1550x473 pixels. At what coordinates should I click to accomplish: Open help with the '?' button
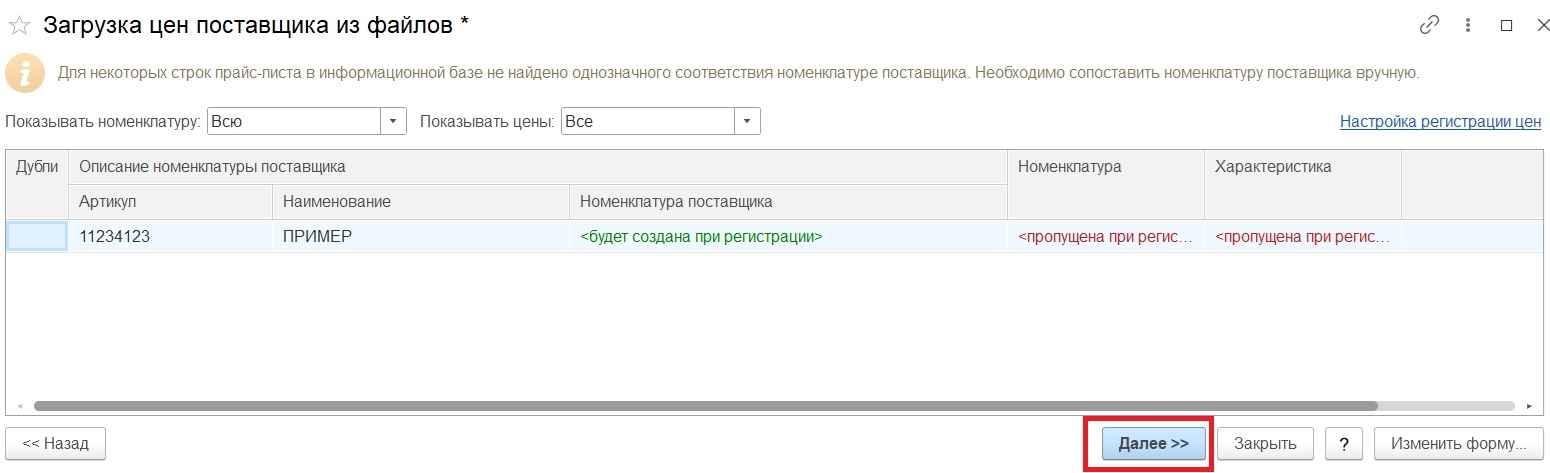pos(1344,443)
